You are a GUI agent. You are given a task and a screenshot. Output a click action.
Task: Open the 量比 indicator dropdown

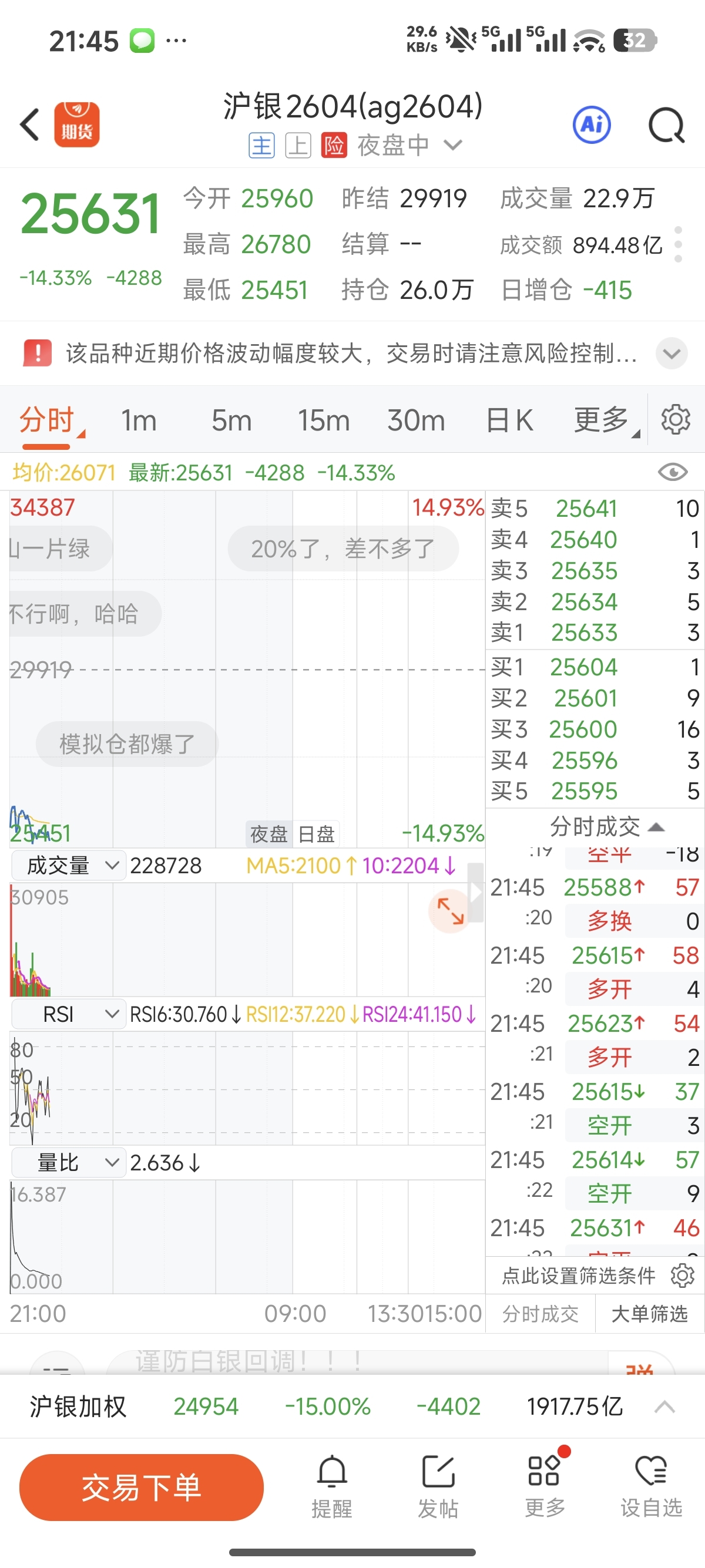pos(68,1163)
